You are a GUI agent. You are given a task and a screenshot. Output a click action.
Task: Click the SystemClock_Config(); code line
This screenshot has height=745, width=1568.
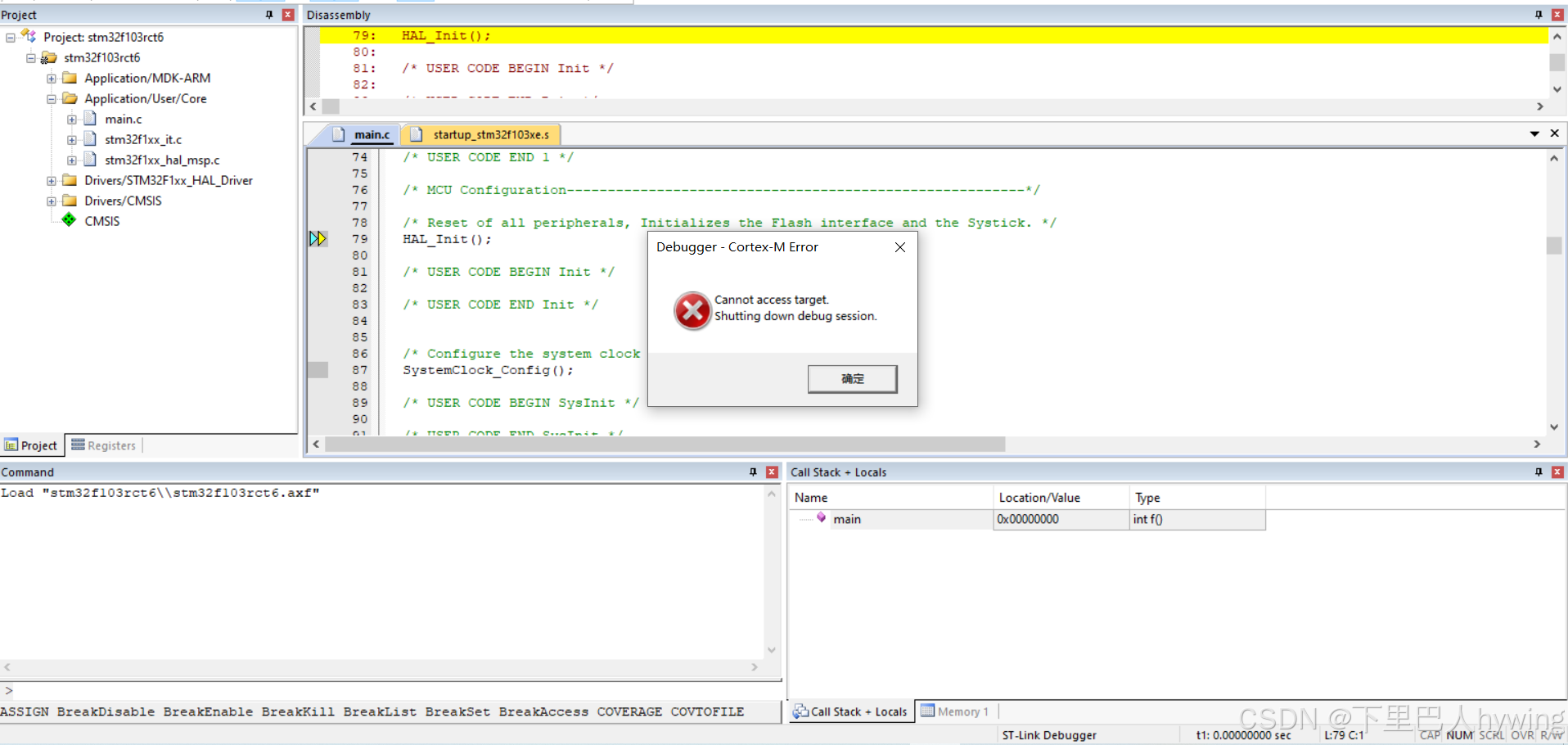[x=488, y=370]
